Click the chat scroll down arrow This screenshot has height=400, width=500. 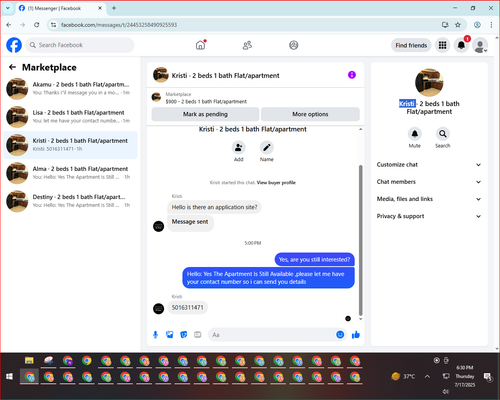click(360, 319)
